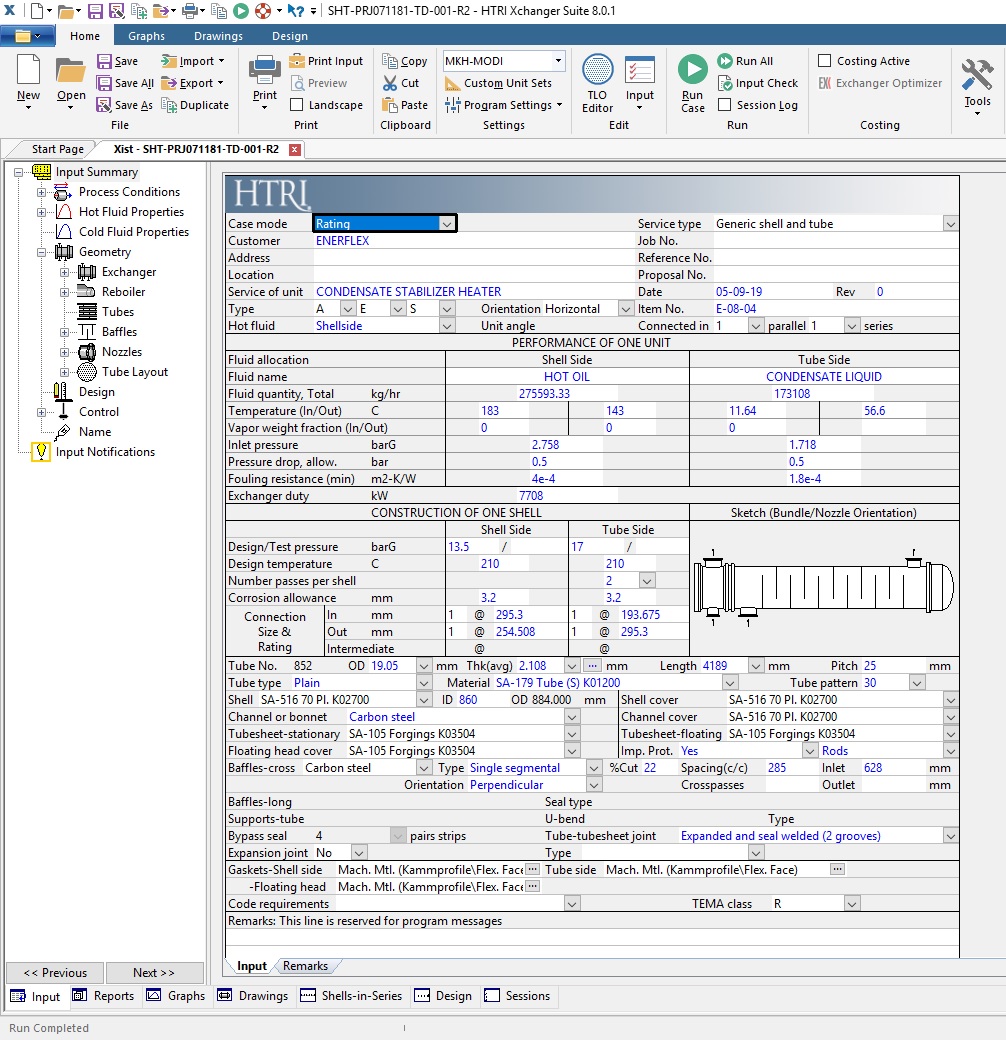Click the Print Input icon
Screen dimensions: 1006x1040
pyautogui.click(x=296, y=61)
